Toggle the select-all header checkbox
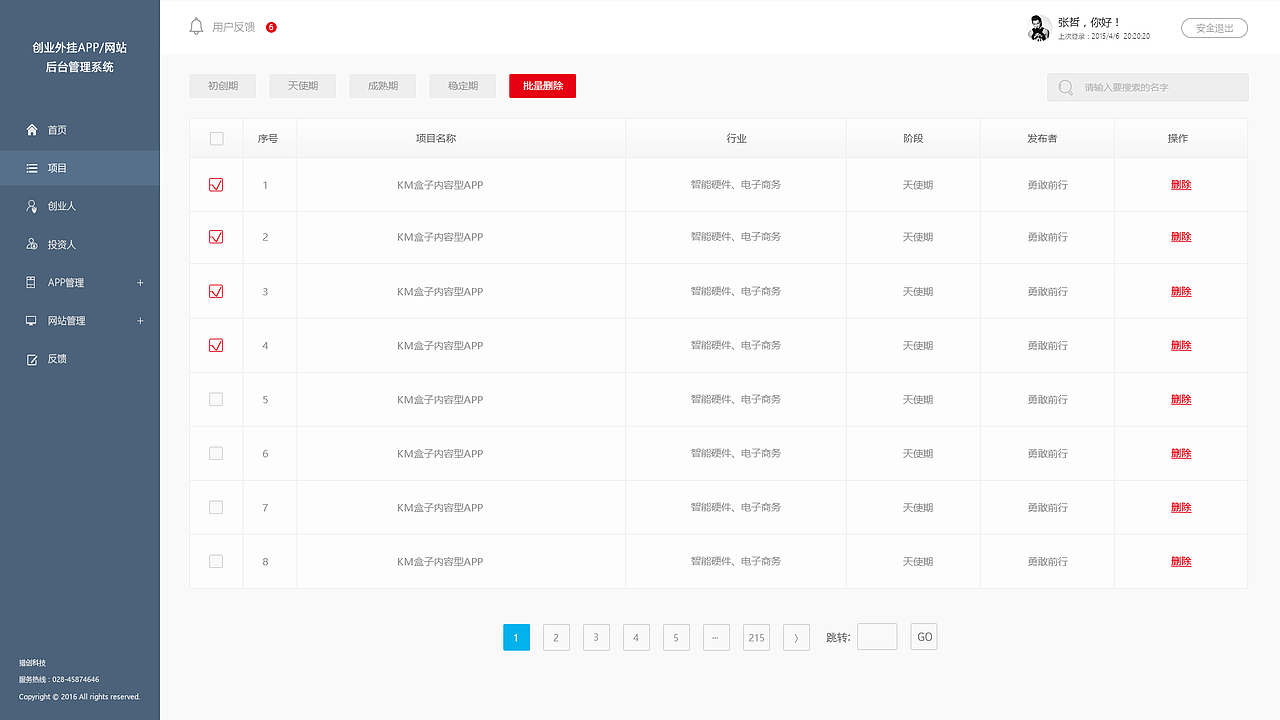 tap(216, 138)
